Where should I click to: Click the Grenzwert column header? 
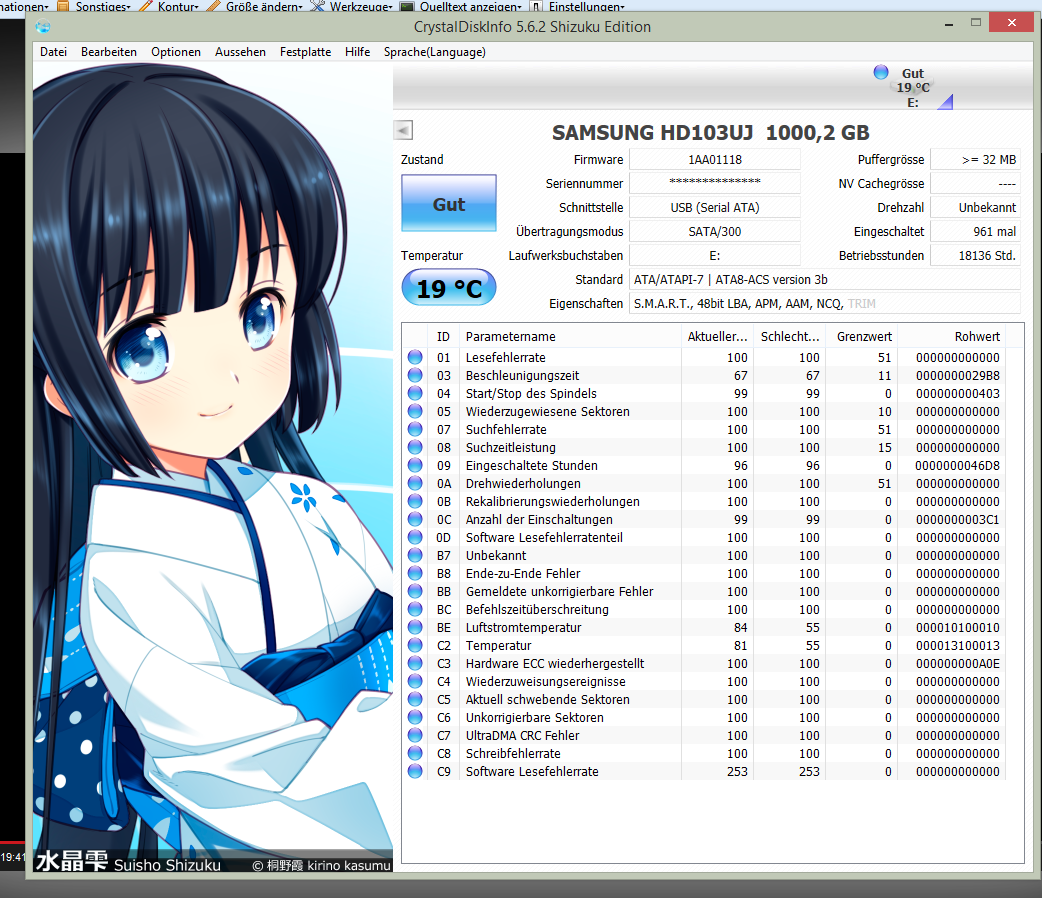pos(862,336)
